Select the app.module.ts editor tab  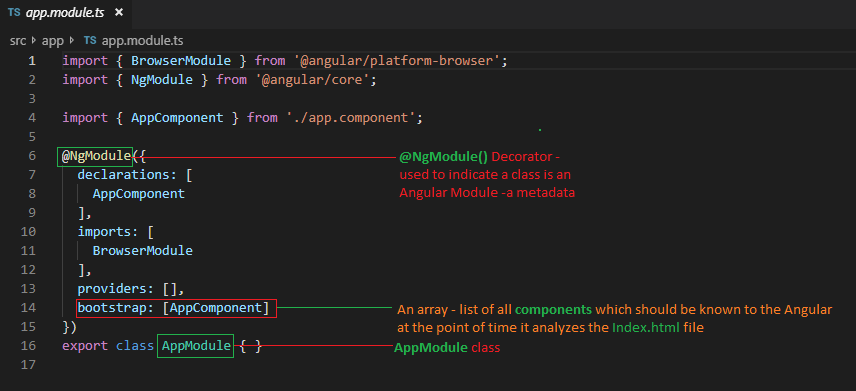pyautogui.click(x=66, y=13)
